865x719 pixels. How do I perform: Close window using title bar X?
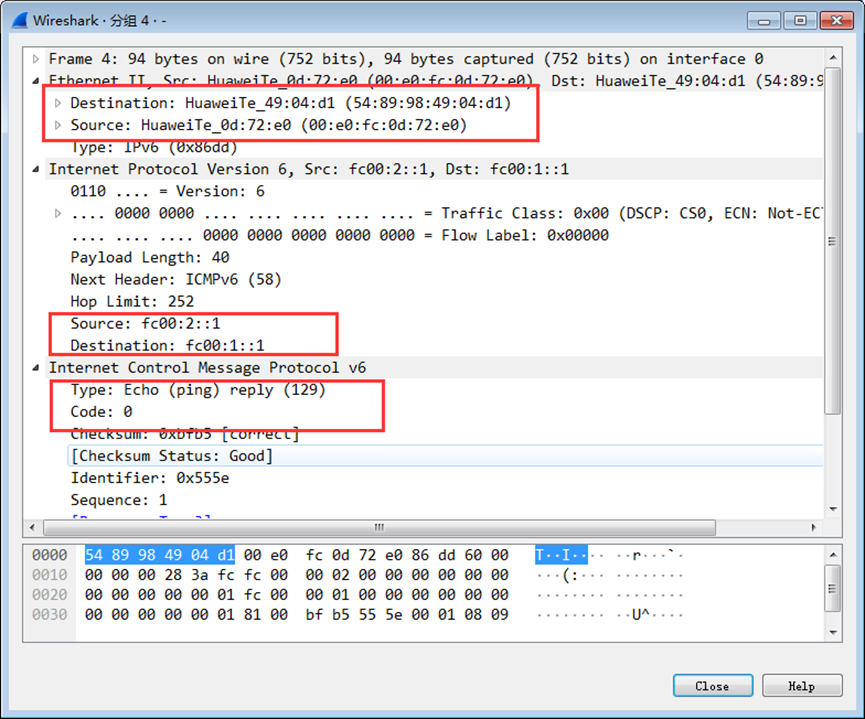pos(837,21)
